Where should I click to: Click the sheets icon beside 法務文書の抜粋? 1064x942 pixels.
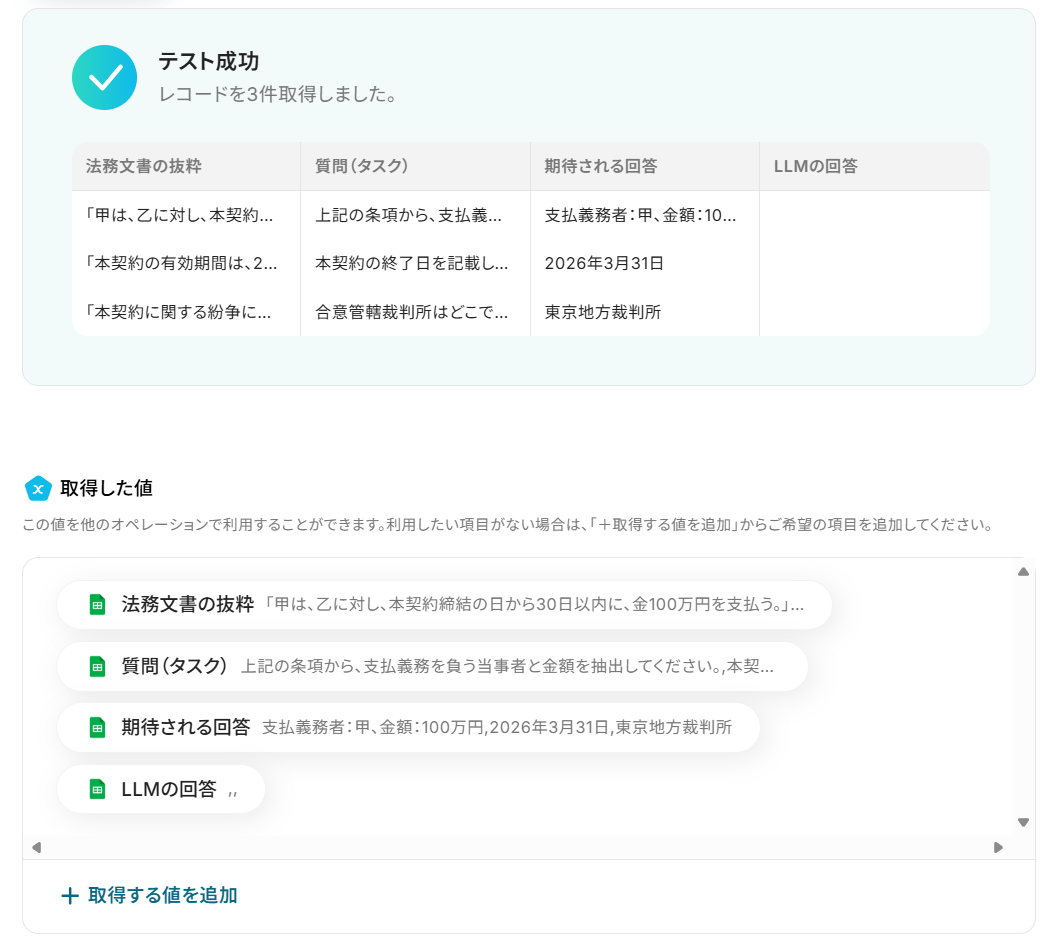click(97, 605)
